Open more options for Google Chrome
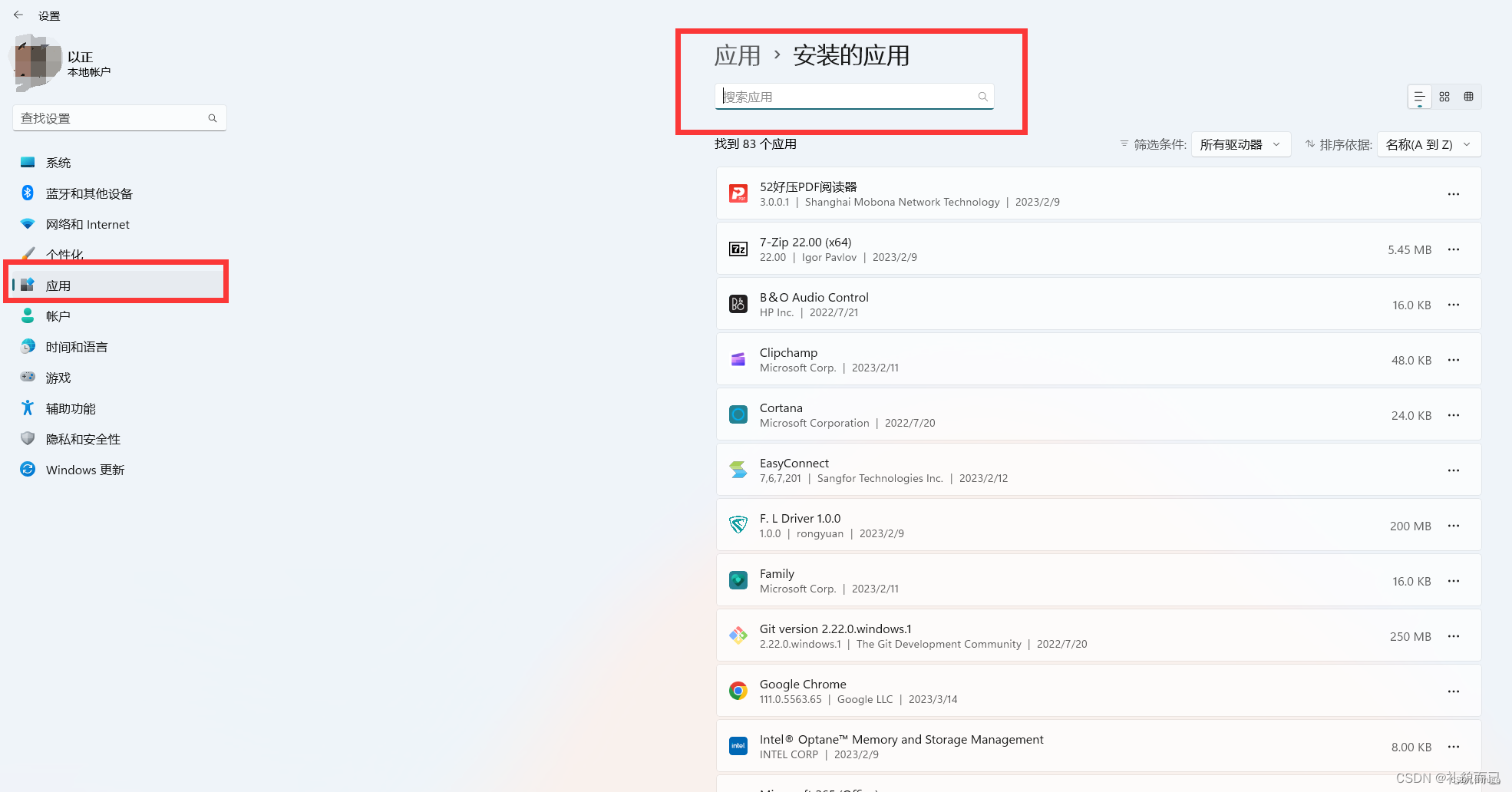The image size is (1512, 792). 1453,691
